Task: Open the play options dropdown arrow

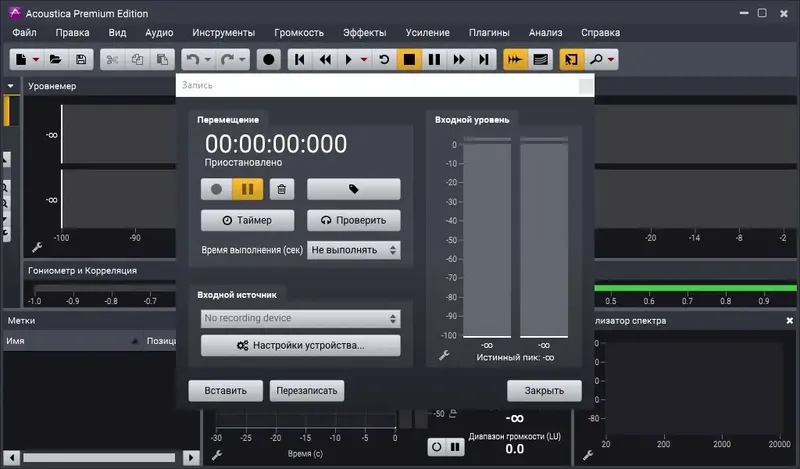Action: coord(364,60)
